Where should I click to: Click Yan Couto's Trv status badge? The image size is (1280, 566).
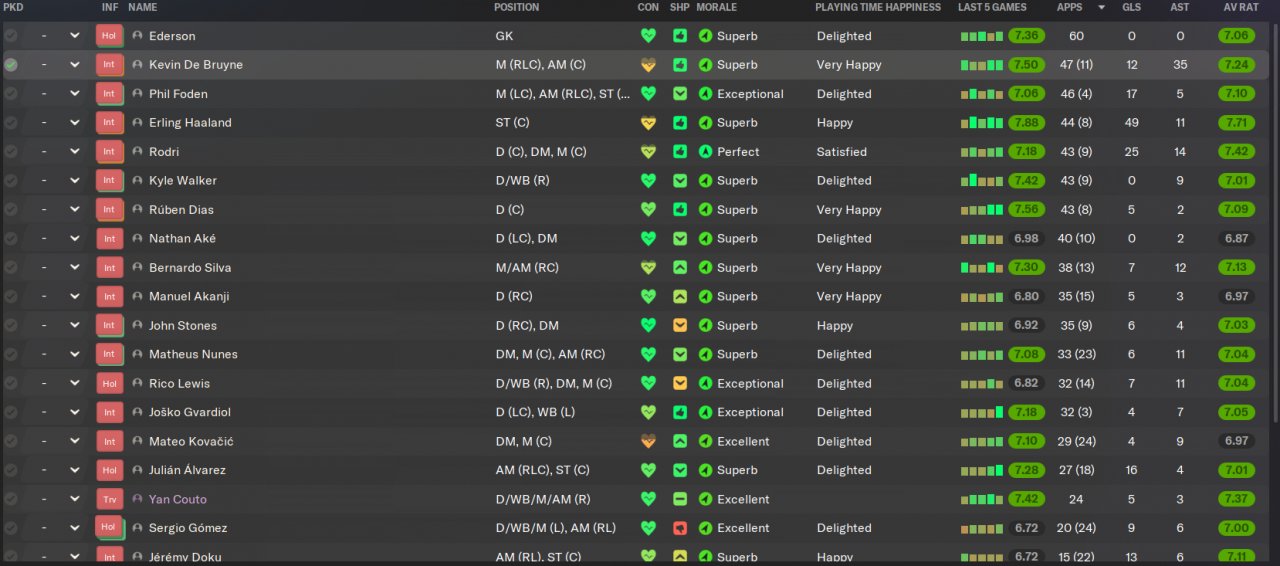109,499
